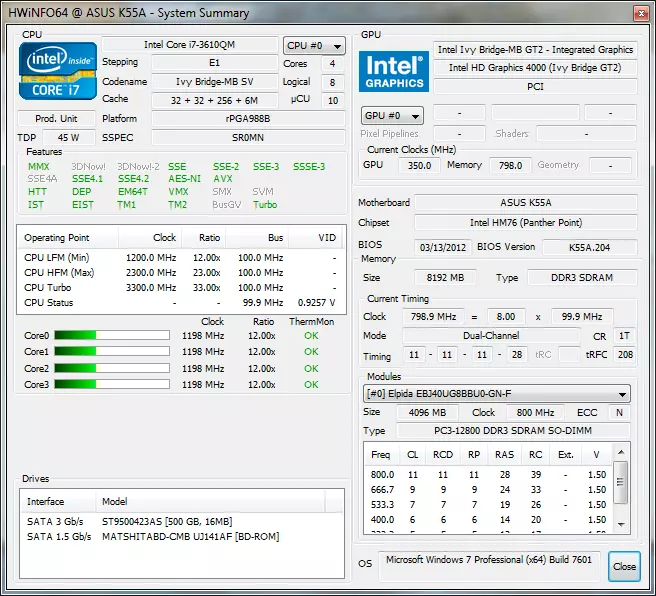Click the SSE4.2 feature label
Image resolution: width=656 pixels, height=596 pixels.
[133, 179]
